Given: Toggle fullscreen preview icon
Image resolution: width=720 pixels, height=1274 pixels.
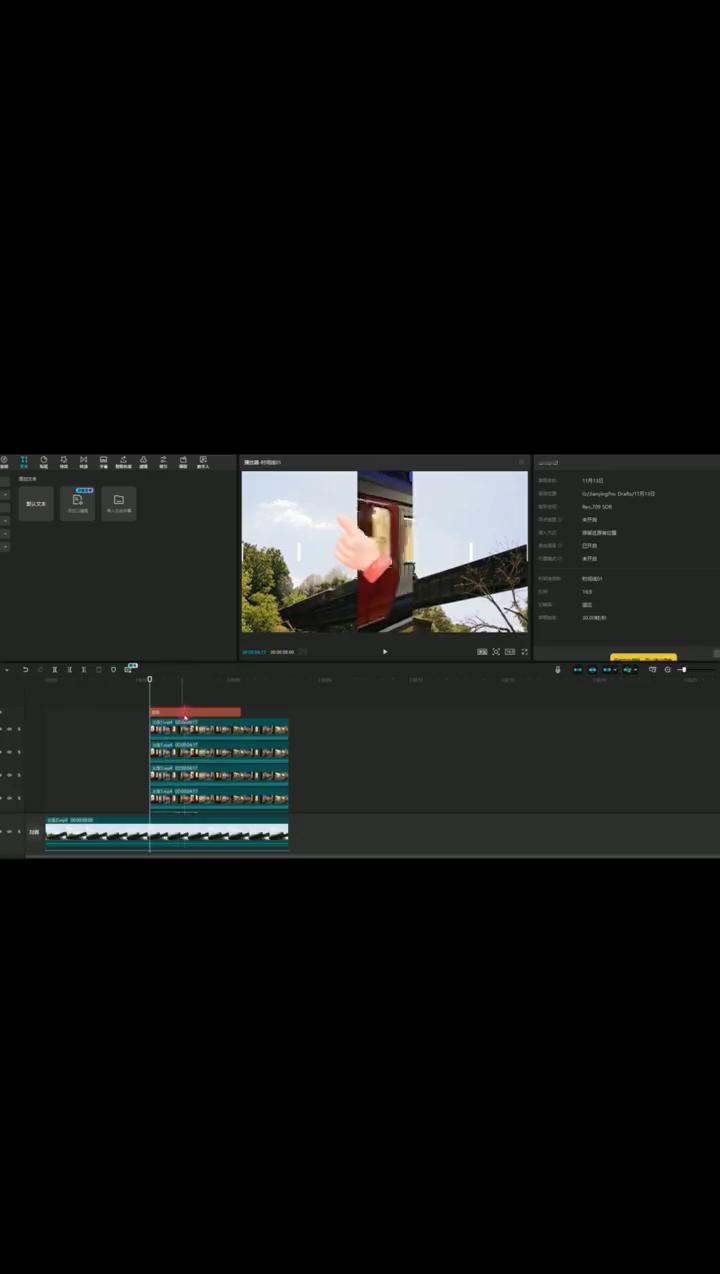Looking at the screenshot, I should [x=524, y=651].
